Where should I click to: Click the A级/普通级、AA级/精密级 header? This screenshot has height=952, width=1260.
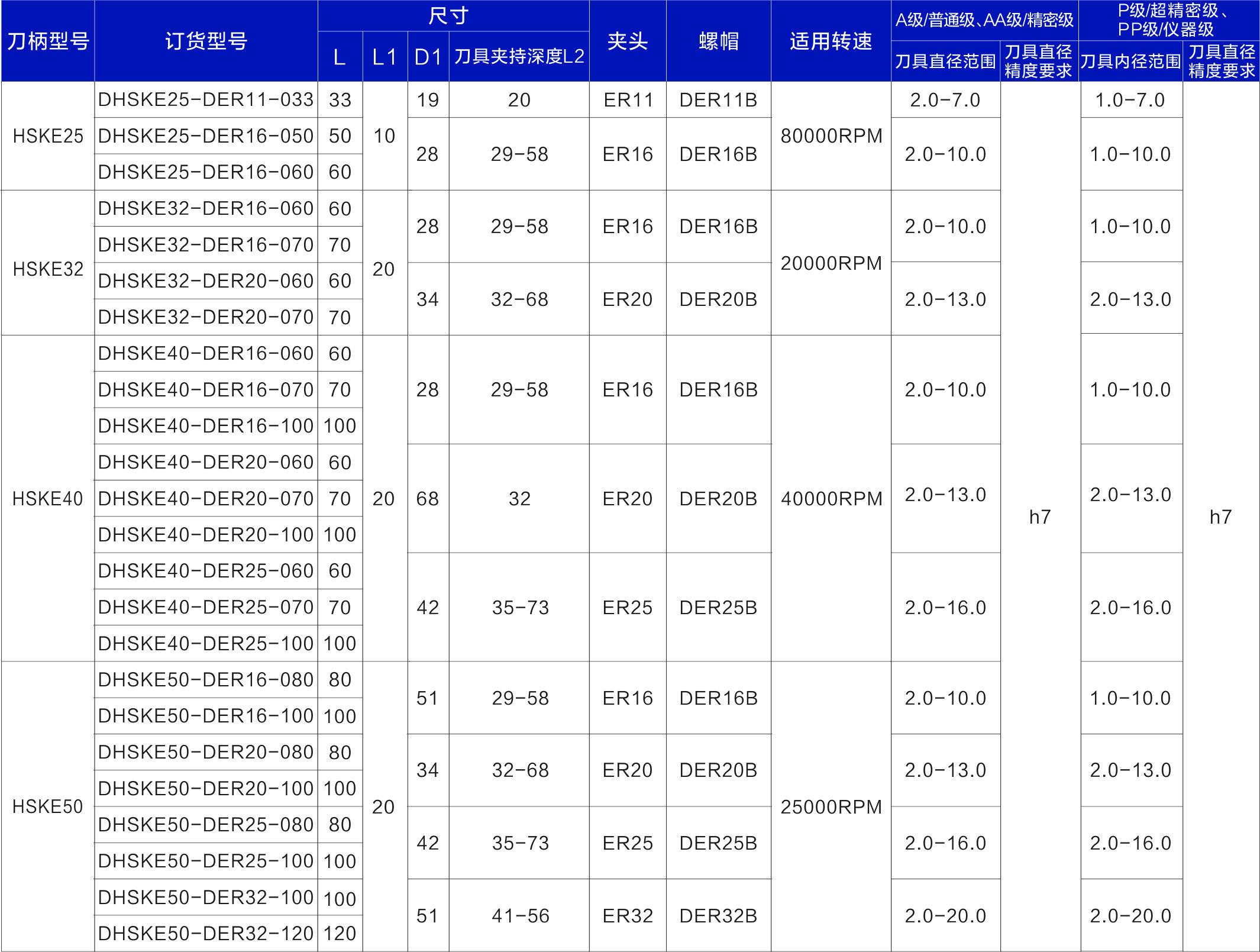[x=984, y=20]
